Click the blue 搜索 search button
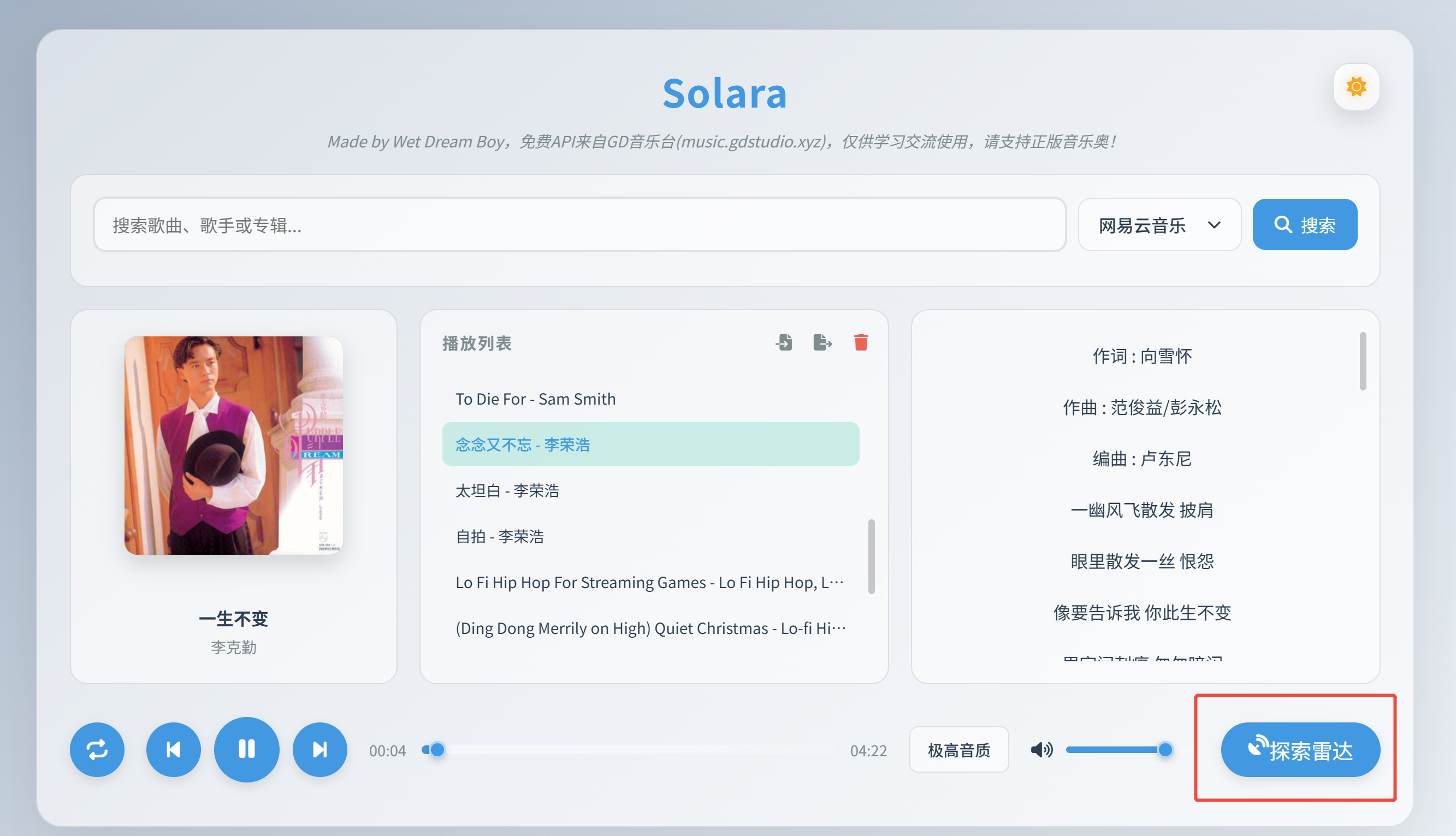This screenshot has height=836, width=1456. point(1304,225)
